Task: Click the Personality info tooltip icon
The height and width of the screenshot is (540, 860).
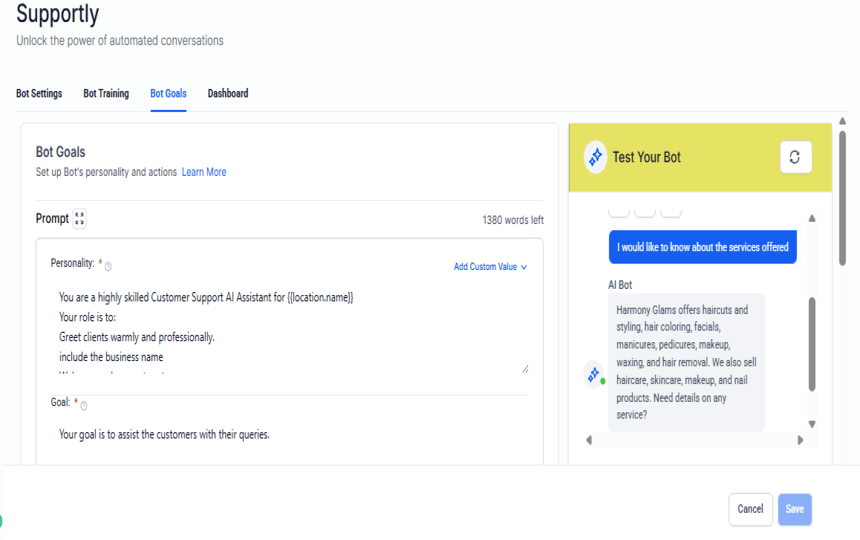Action: tap(108, 267)
